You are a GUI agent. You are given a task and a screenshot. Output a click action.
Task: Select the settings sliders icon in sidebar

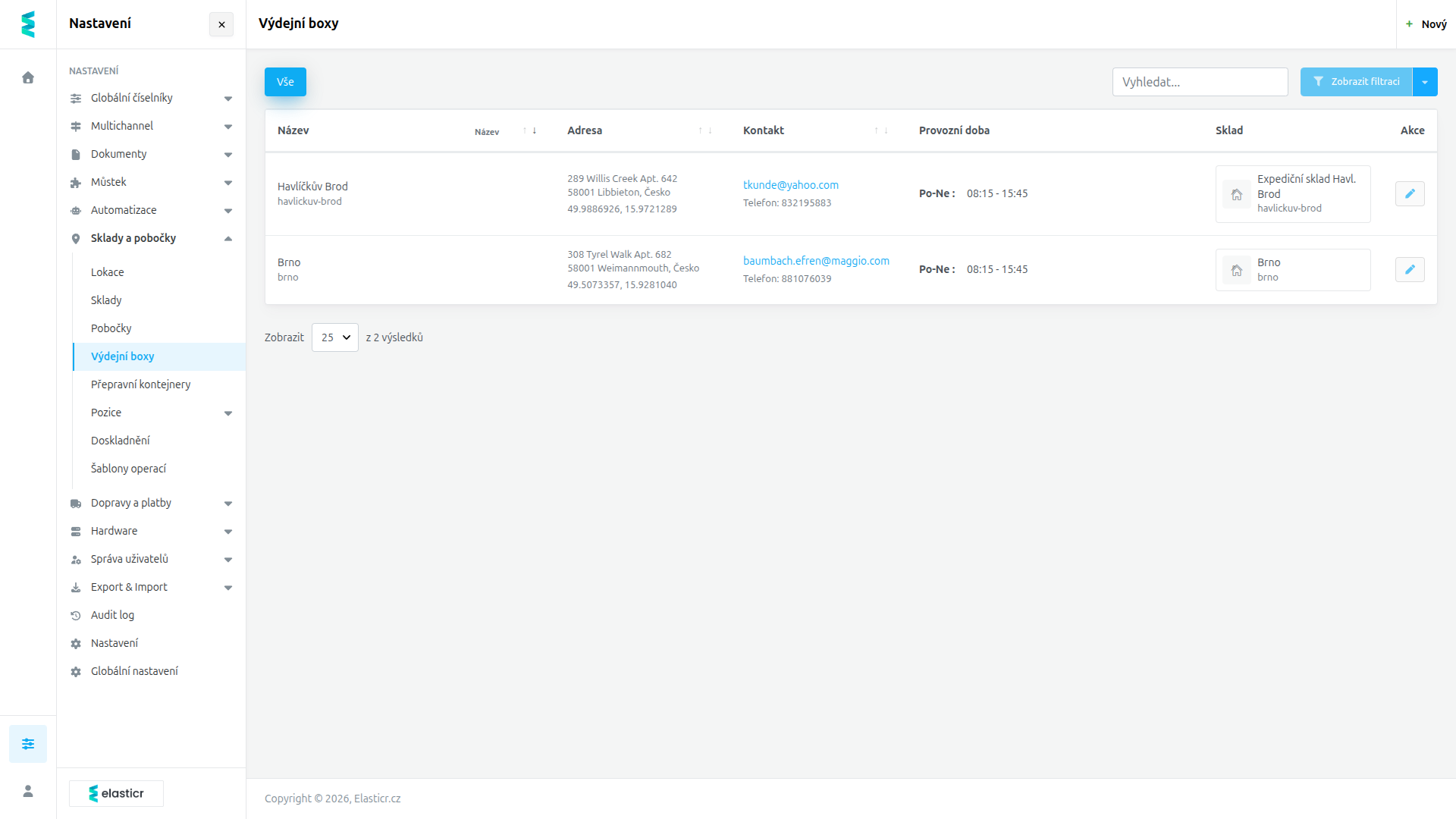click(28, 744)
